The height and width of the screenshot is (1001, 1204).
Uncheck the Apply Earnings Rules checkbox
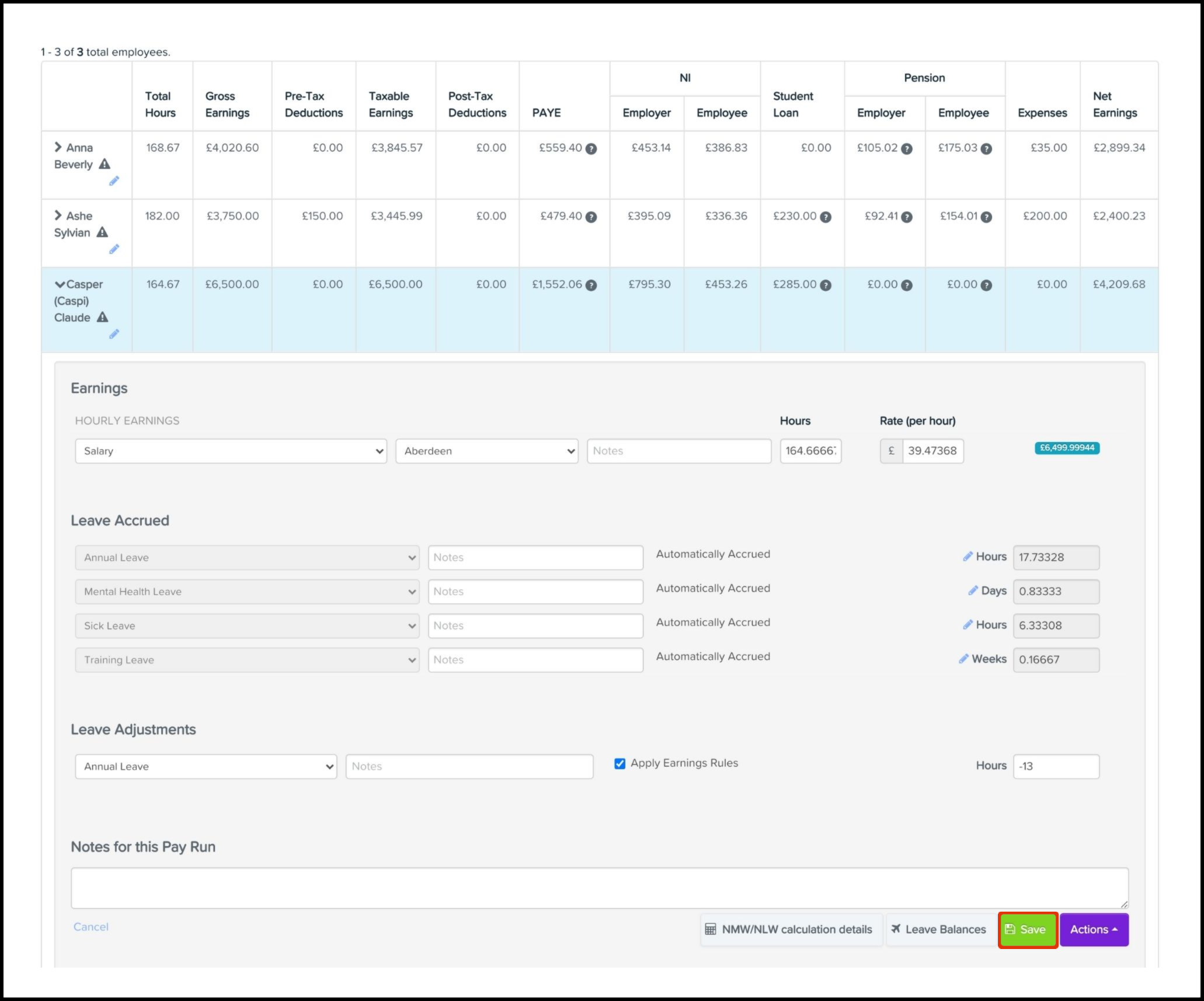click(x=620, y=764)
